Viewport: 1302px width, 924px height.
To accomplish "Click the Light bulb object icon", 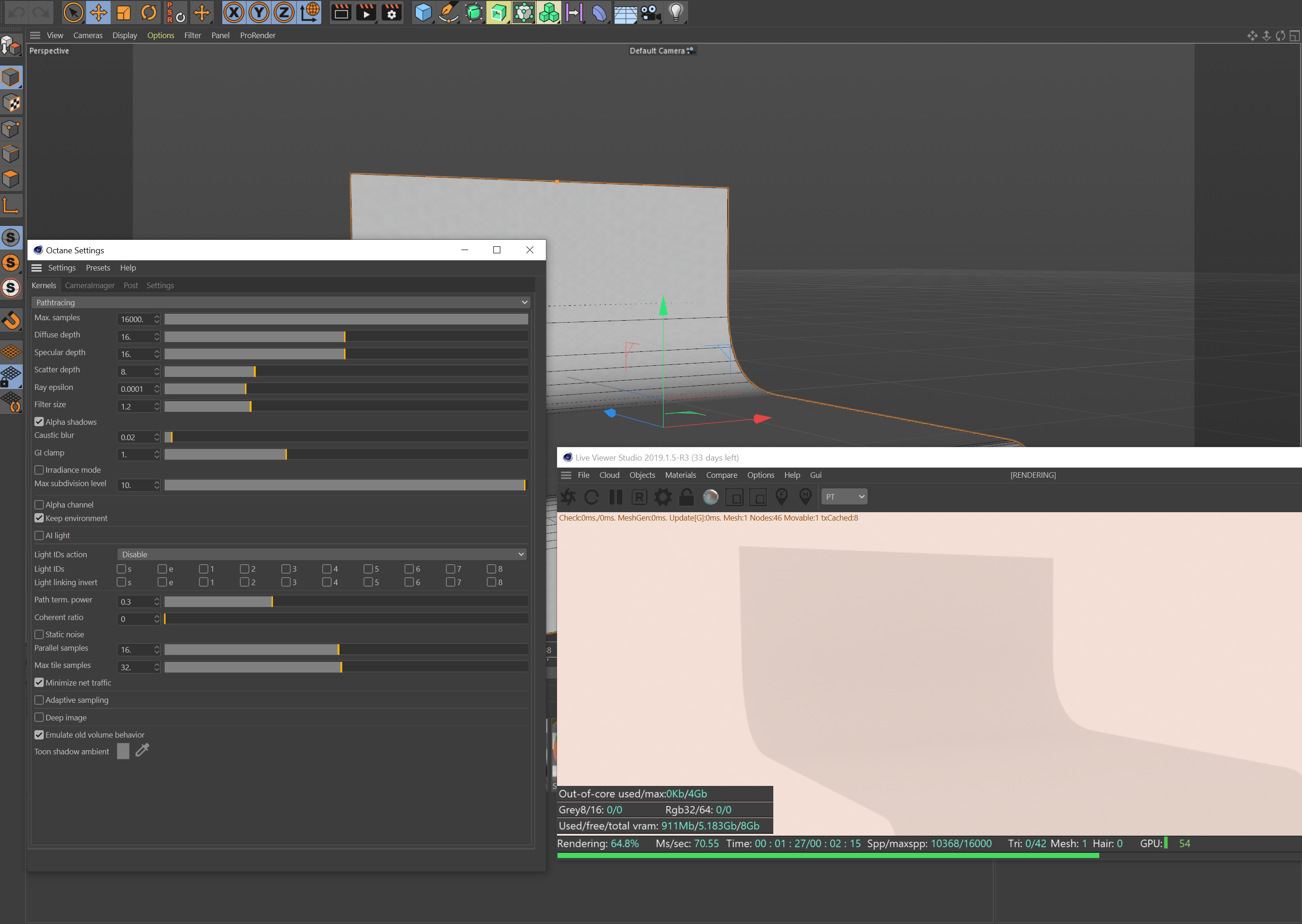I will [x=676, y=12].
